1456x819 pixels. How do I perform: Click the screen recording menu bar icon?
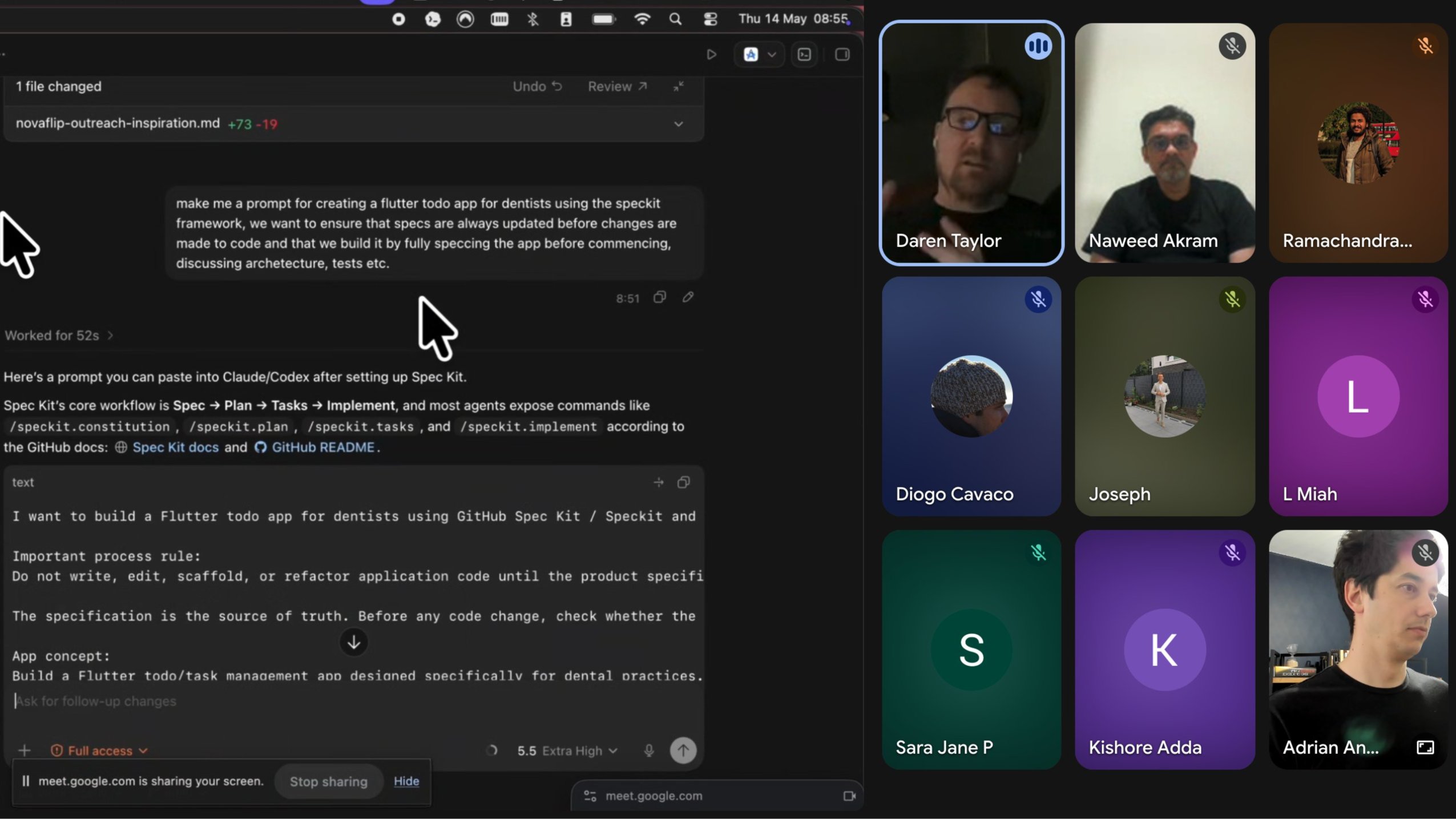click(398, 19)
